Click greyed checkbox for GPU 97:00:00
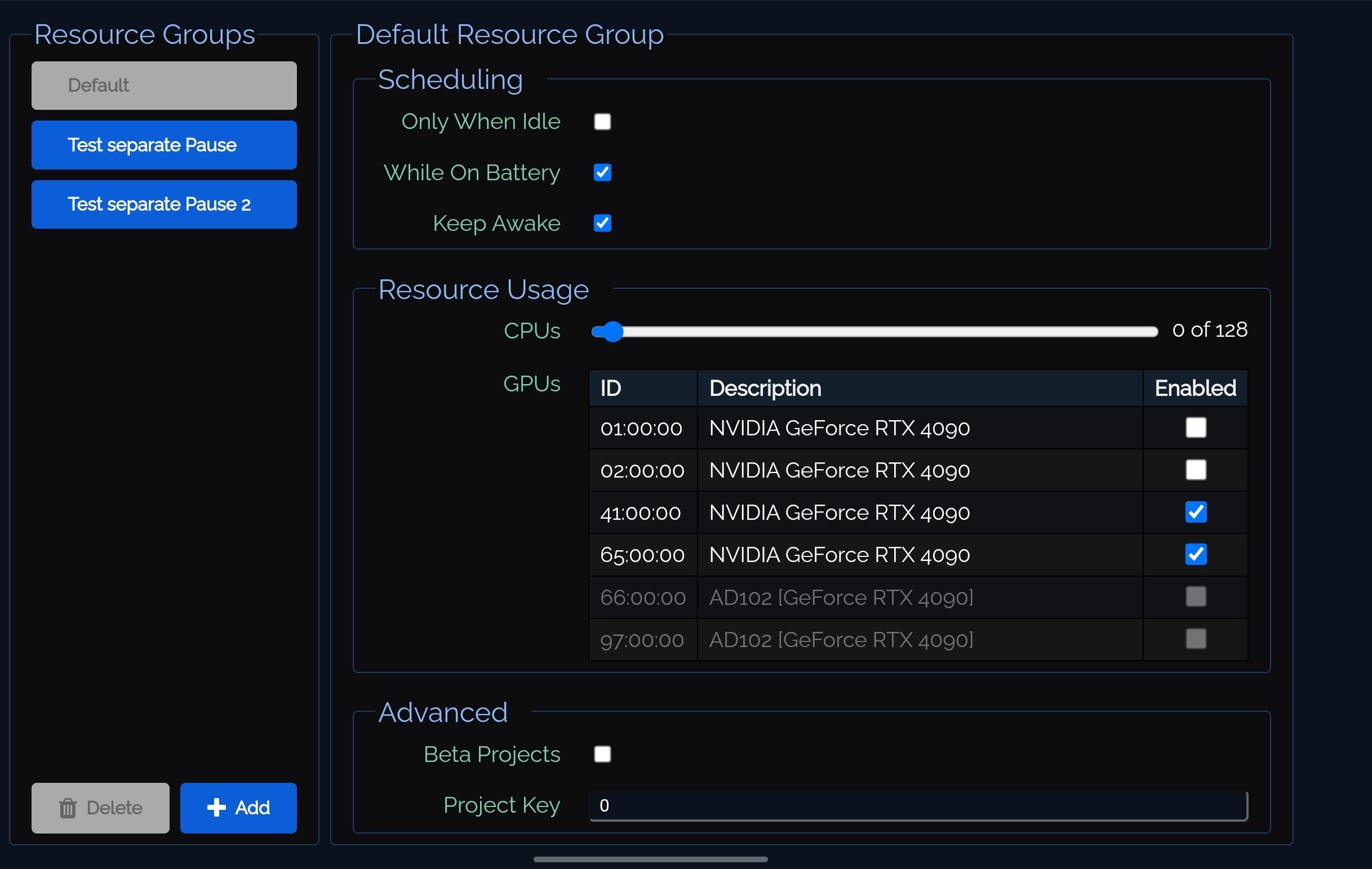The width and height of the screenshot is (1372, 869). click(1196, 639)
